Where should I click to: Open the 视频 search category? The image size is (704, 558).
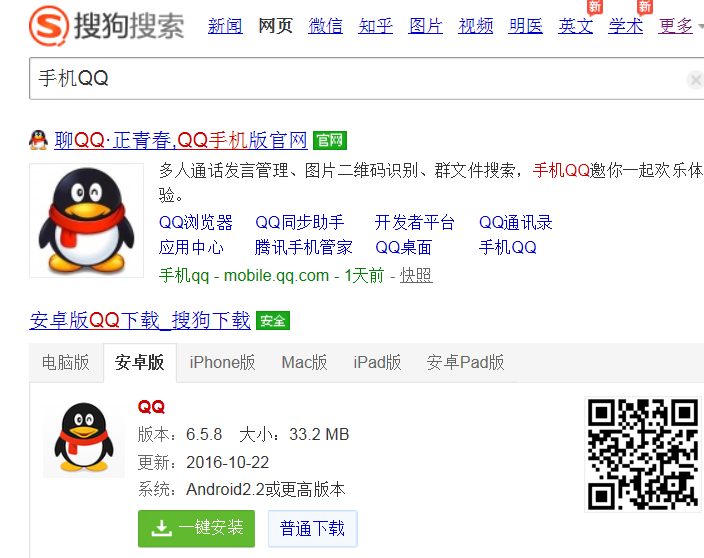[475, 26]
